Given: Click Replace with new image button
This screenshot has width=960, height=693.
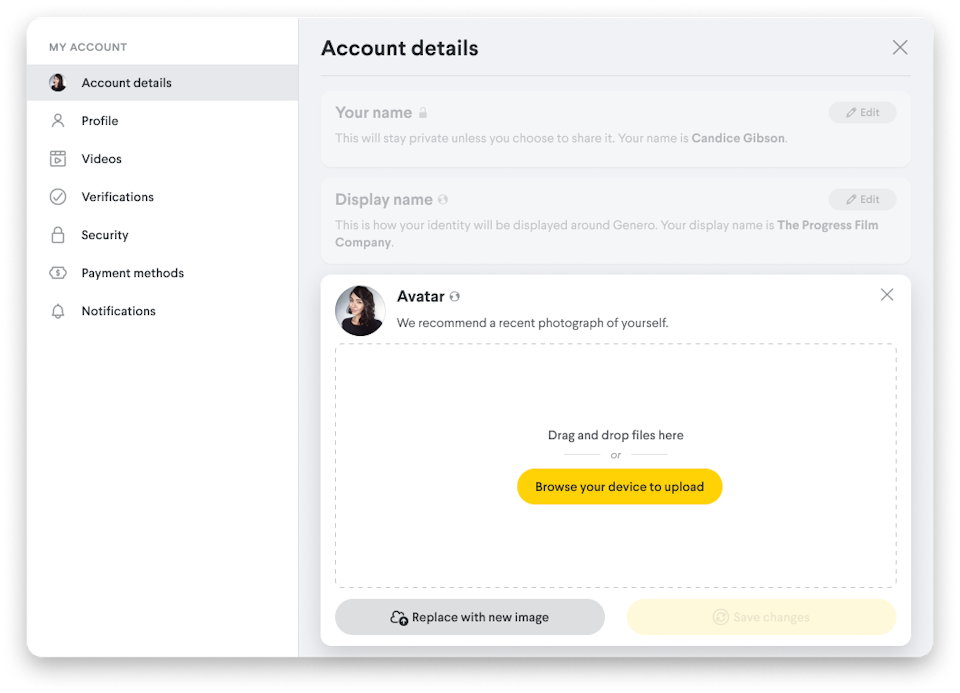Looking at the screenshot, I should 470,617.
